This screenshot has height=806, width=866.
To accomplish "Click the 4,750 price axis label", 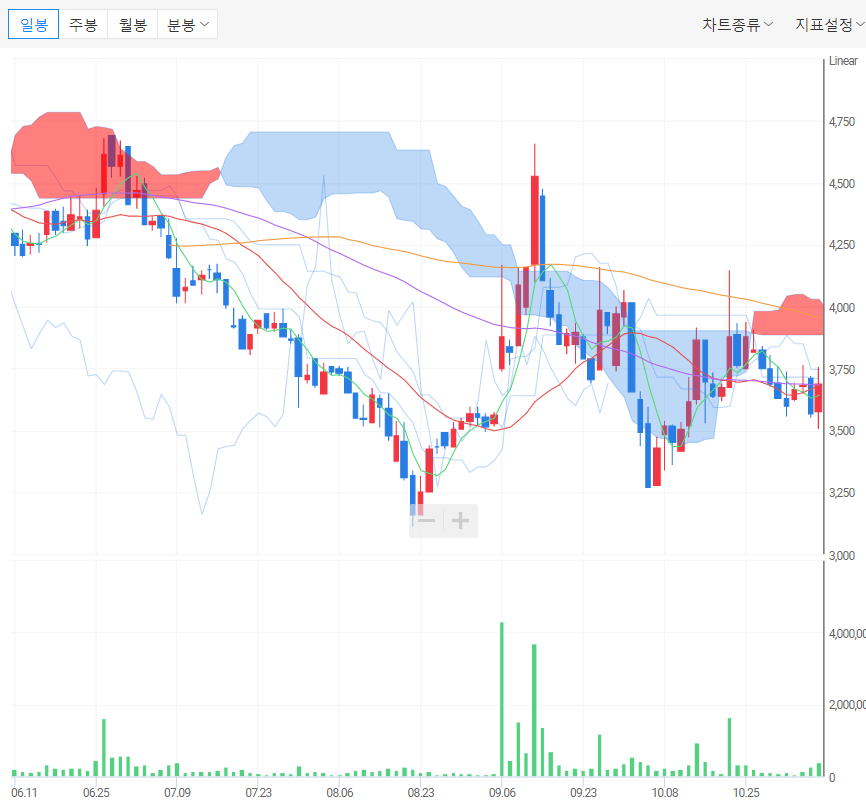I will (x=842, y=122).
